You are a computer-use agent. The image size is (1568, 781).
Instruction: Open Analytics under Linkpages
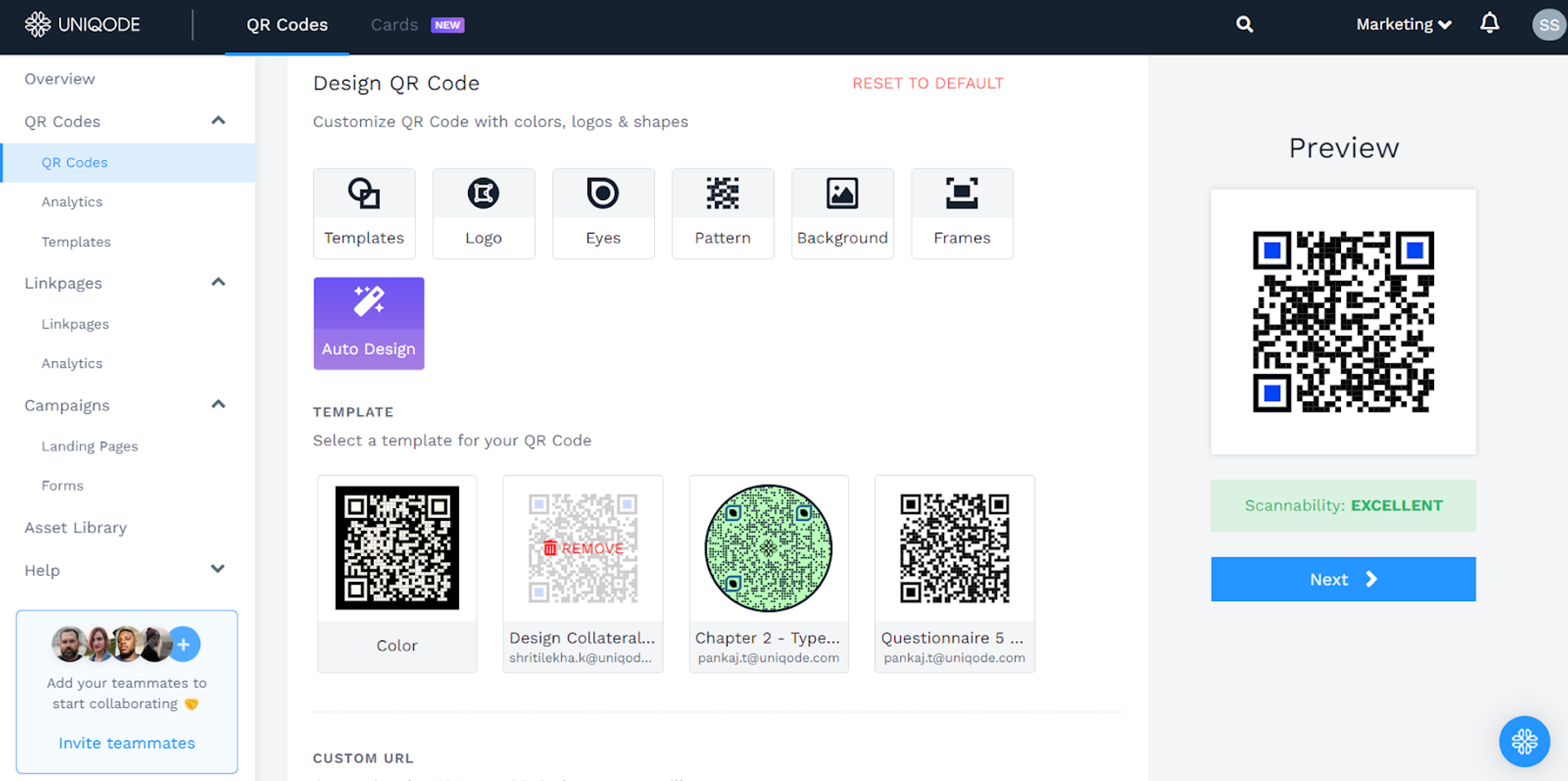pyautogui.click(x=72, y=364)
